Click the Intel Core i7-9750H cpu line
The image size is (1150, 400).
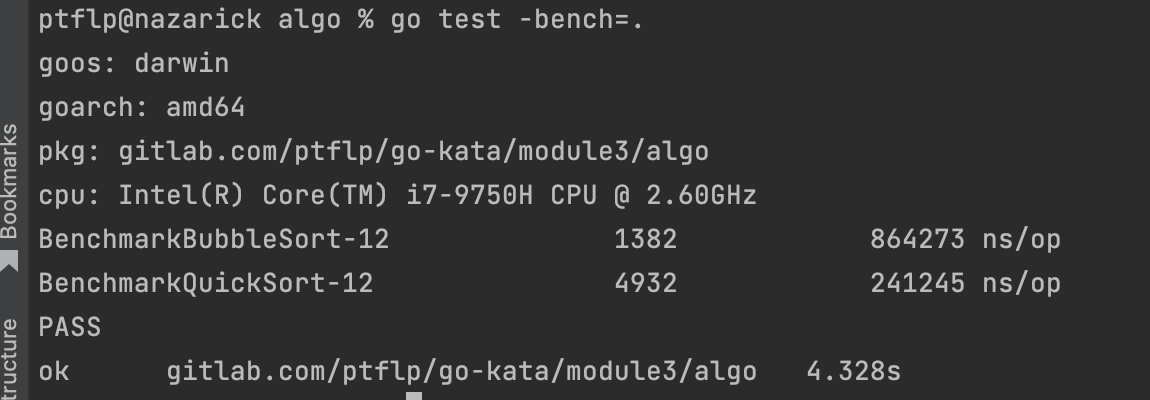[x=397, y=195]
